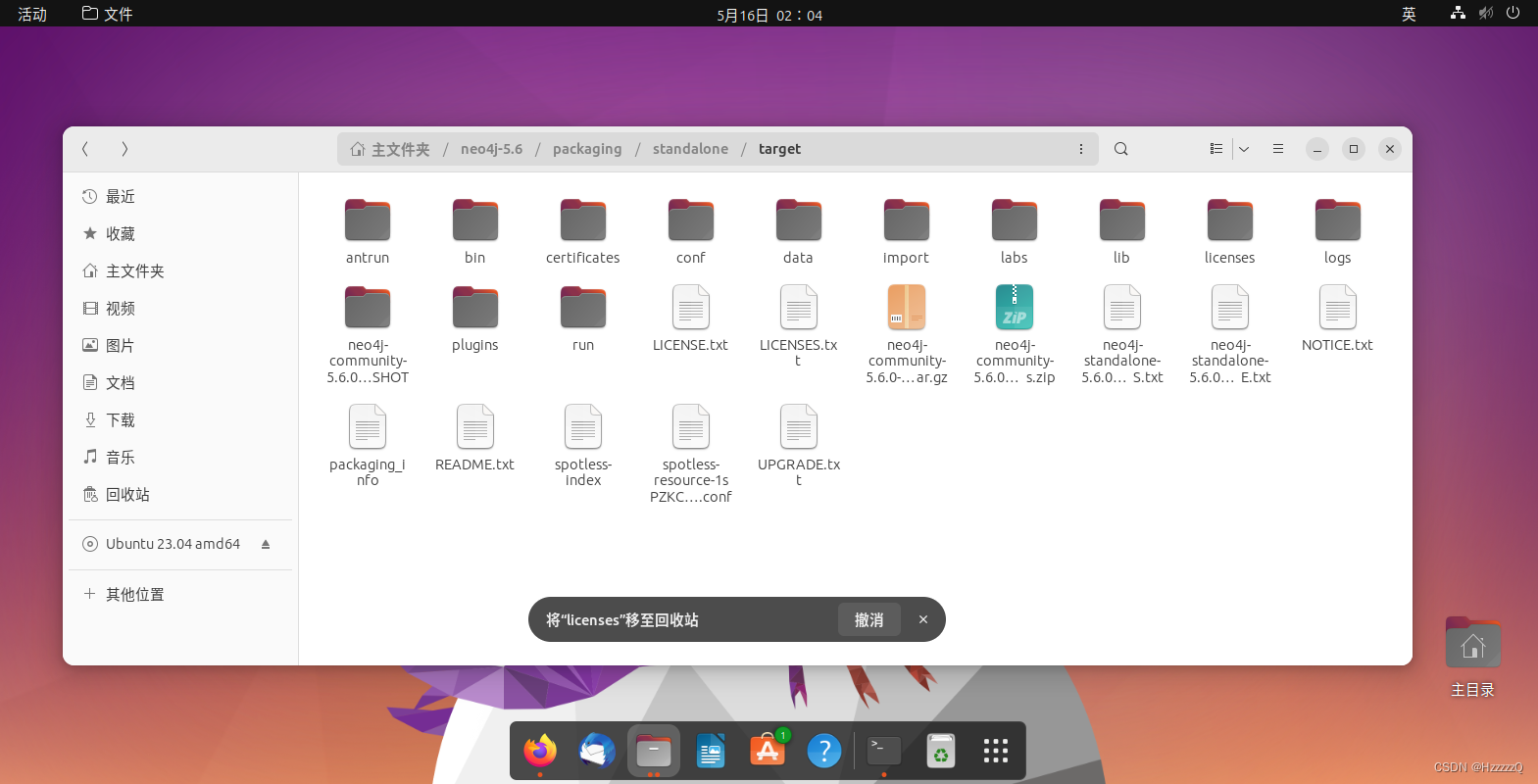
Task: Open the lib folder
Action: (1122, 231)
